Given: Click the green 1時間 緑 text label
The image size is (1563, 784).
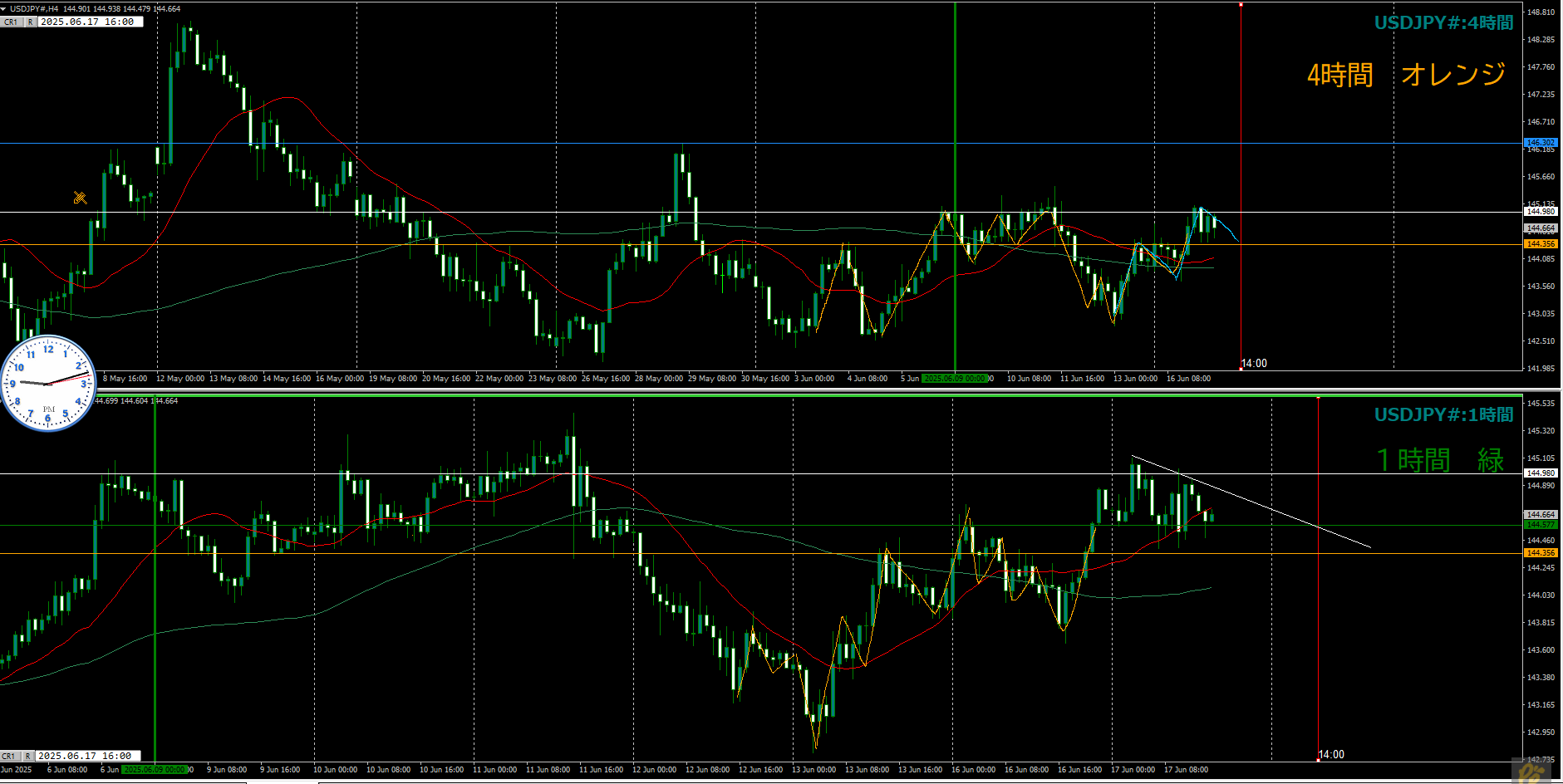Looking at the screenshot, I should point(1440,460).
